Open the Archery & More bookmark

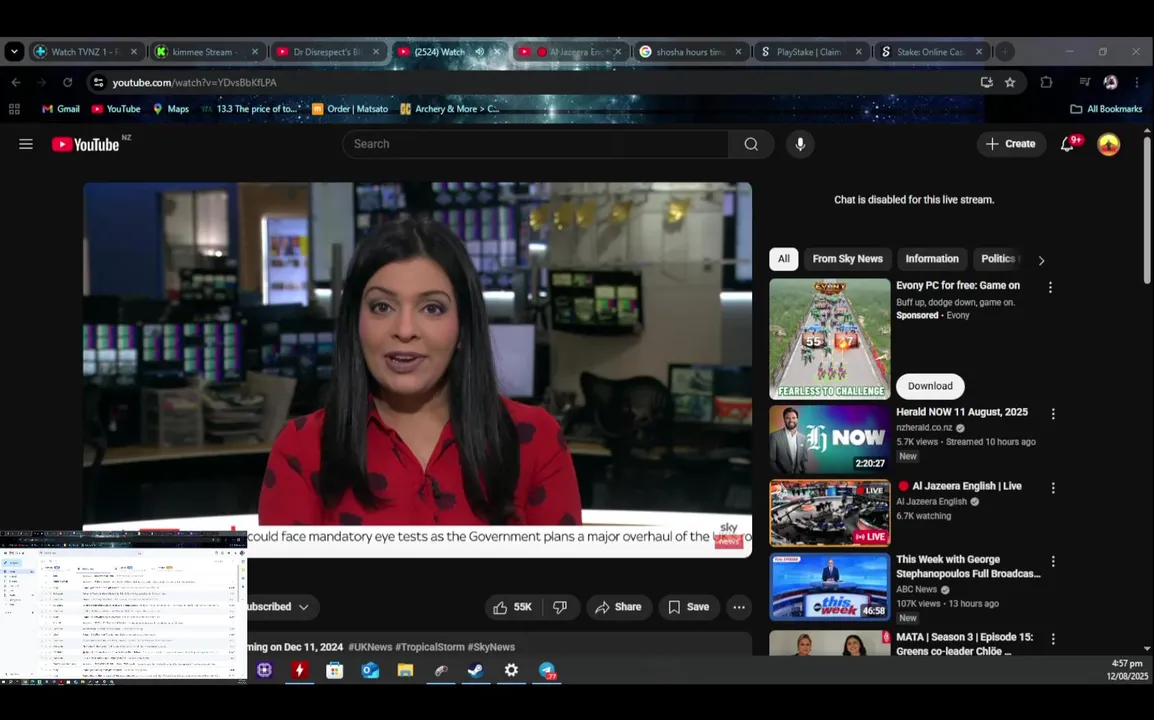[450, 109]
